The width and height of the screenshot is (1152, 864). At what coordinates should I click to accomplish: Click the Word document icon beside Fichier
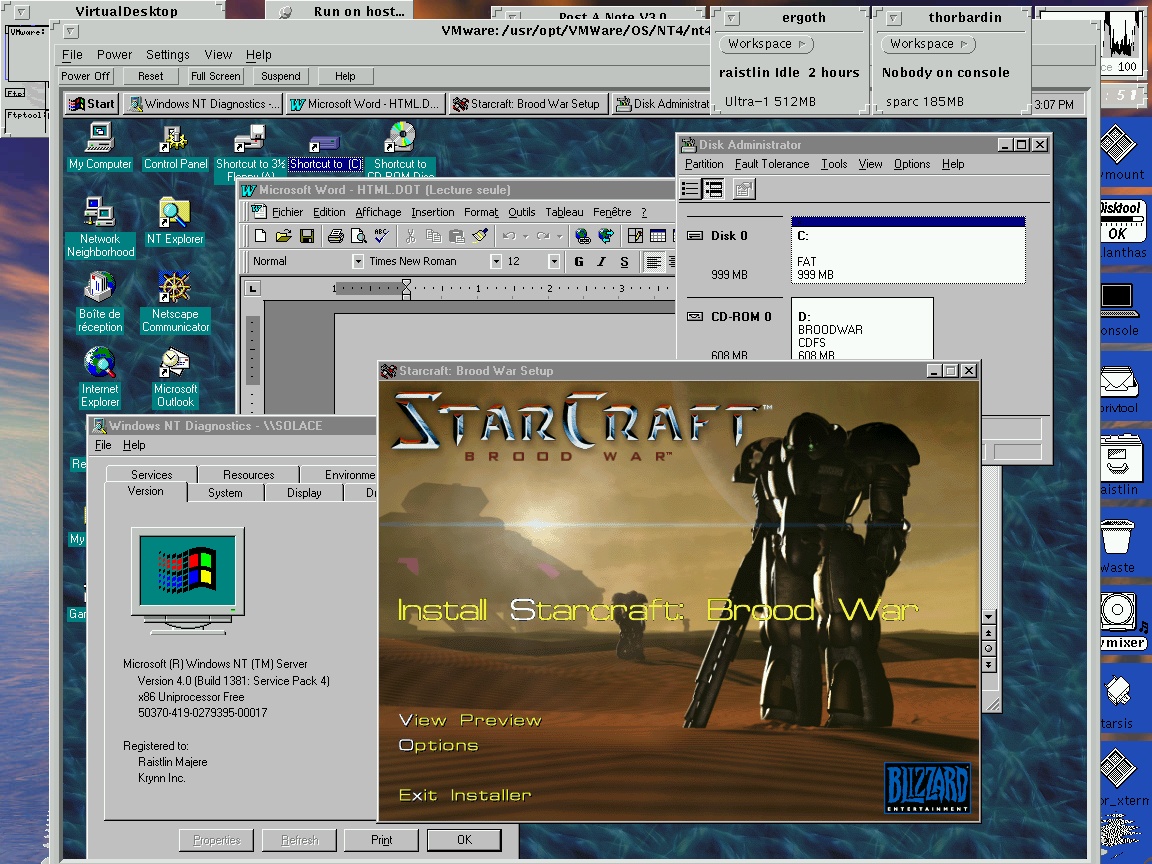pyautogui.click(x=258, y=212)
